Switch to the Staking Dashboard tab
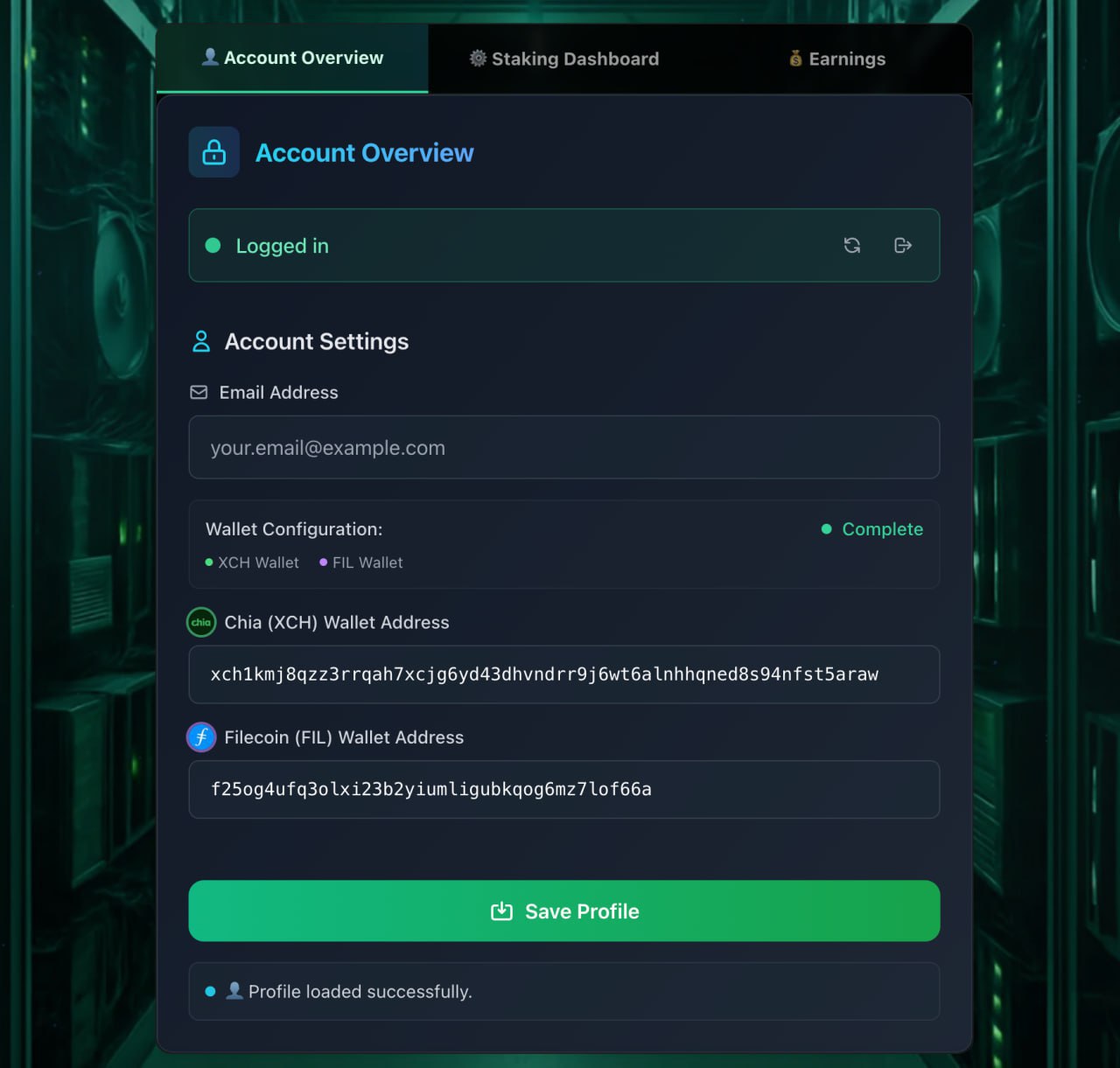This screenshot has width=1120, height=1068. click(x=564, y=59)
